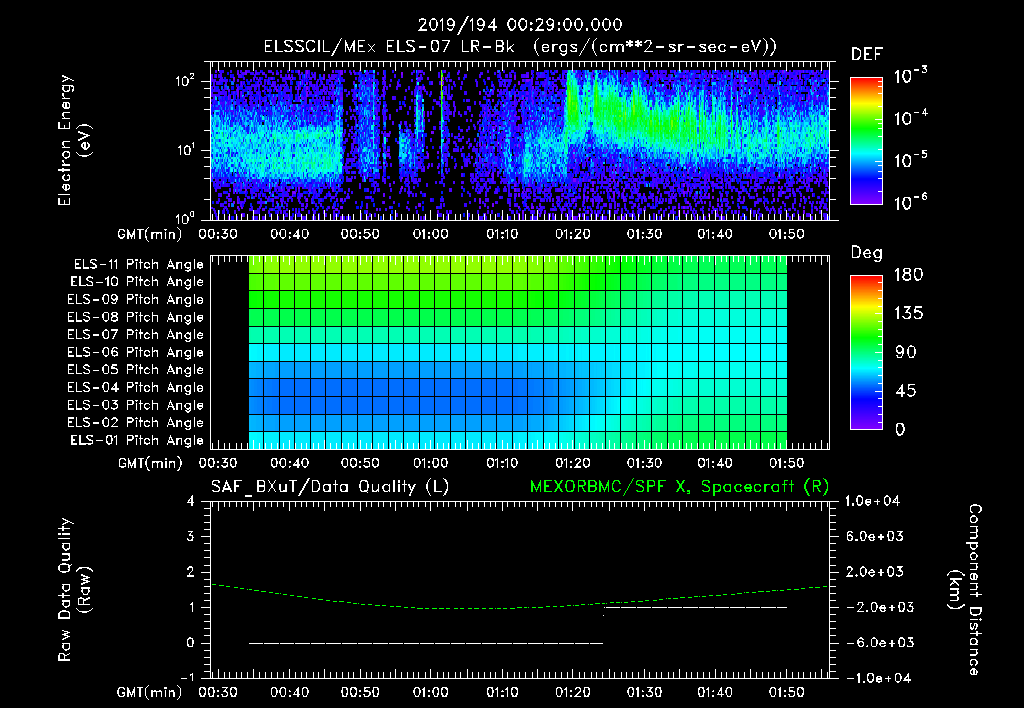This screenshot has height=708, width=1024.
Task: Select the ELS-10 Pitch Angle row label
Action: (137, 282)
